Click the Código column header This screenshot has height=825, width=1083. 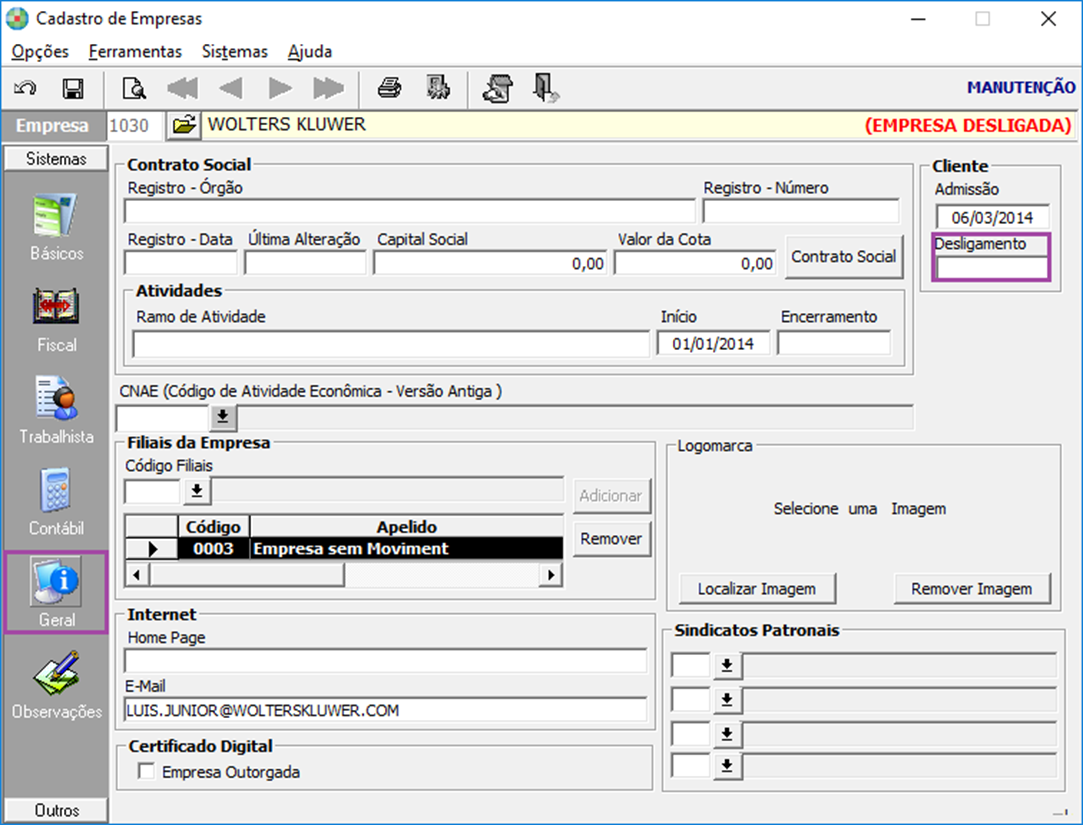coord(213,527)
